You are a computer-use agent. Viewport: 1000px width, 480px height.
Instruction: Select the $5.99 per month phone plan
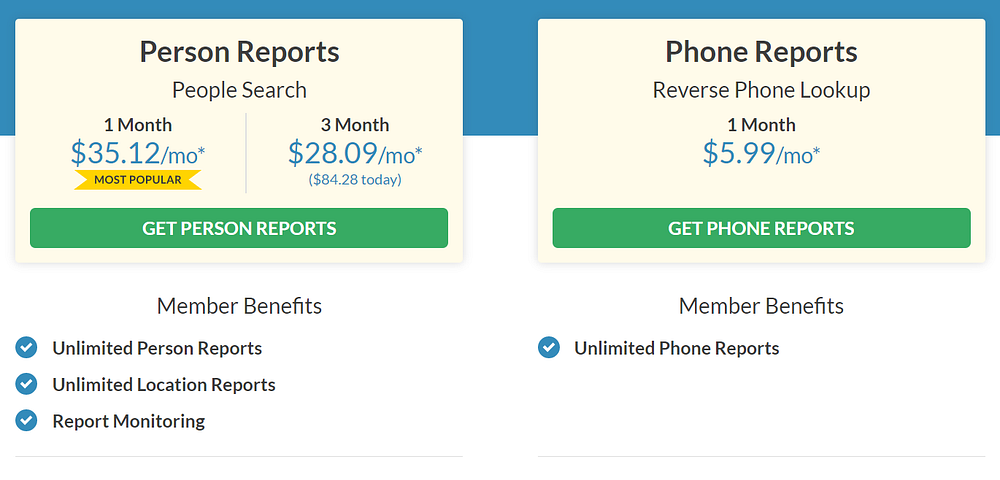(x=762, y=153)
